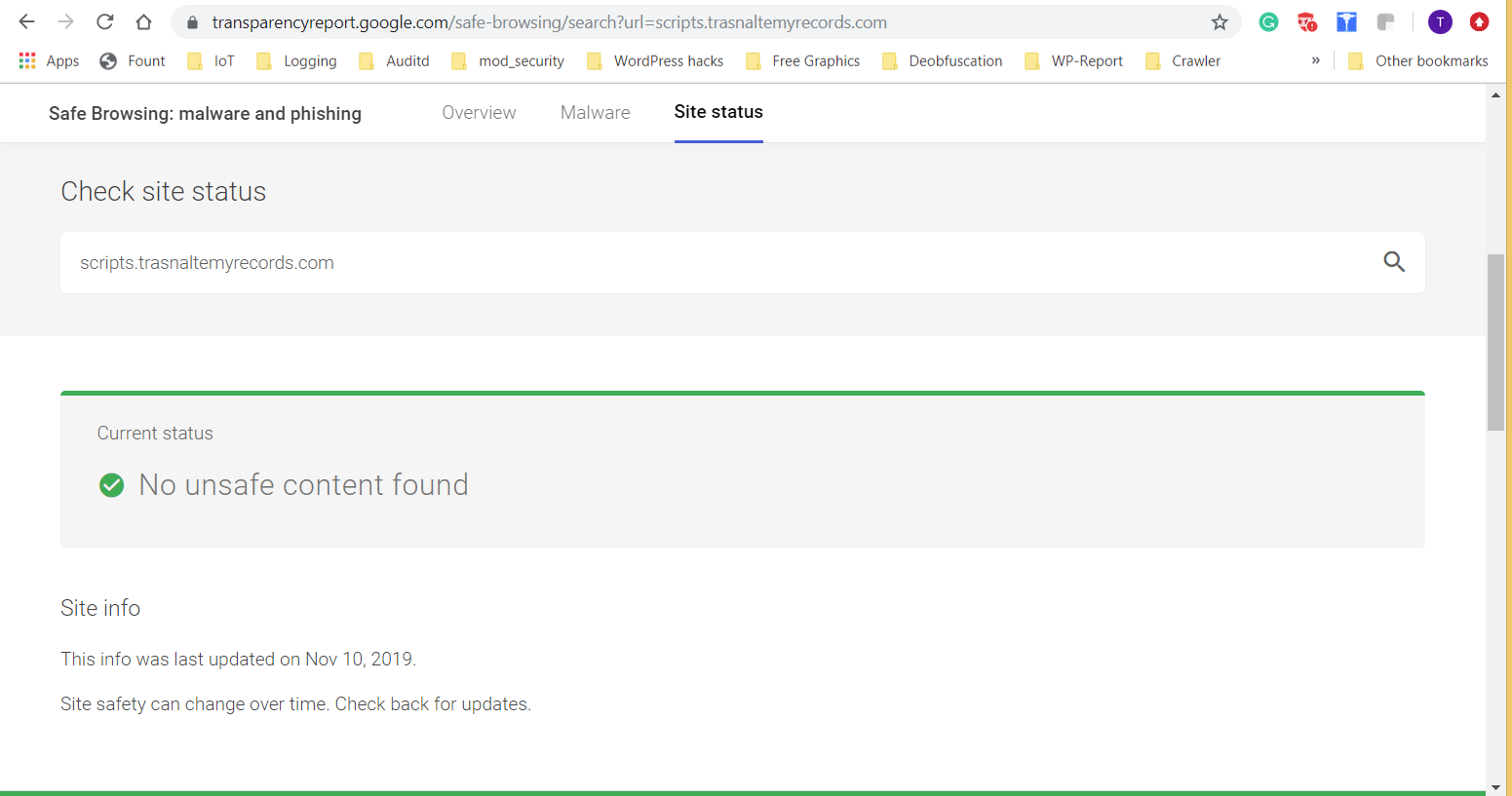Open the Crawler bookmark folder
Image resolution: width=1512 pixels, height=796 pixels.
click(x=1182, y=60)
